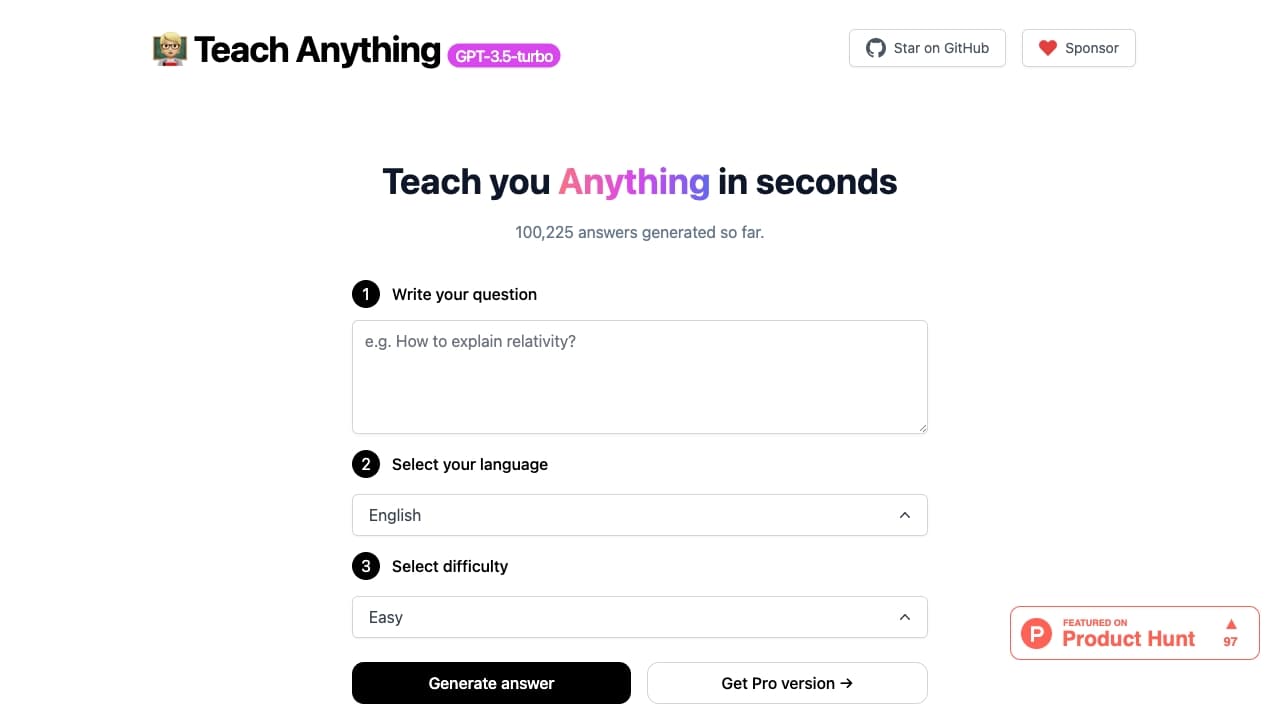Open Get Pro version link
The image size is (1280, 720).
click(x=787, y=683)
